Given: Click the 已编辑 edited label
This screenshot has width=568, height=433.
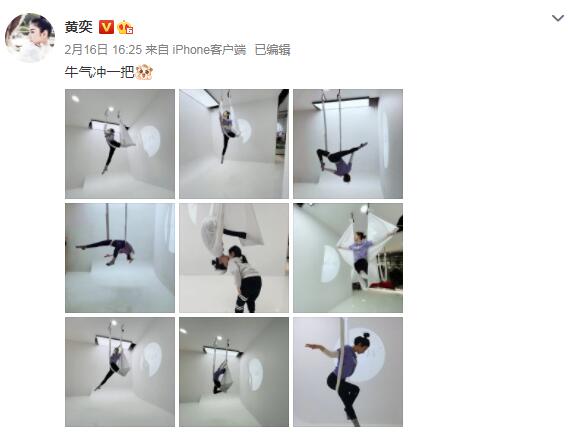Looking at the screenshot, I should coord(272,50).
